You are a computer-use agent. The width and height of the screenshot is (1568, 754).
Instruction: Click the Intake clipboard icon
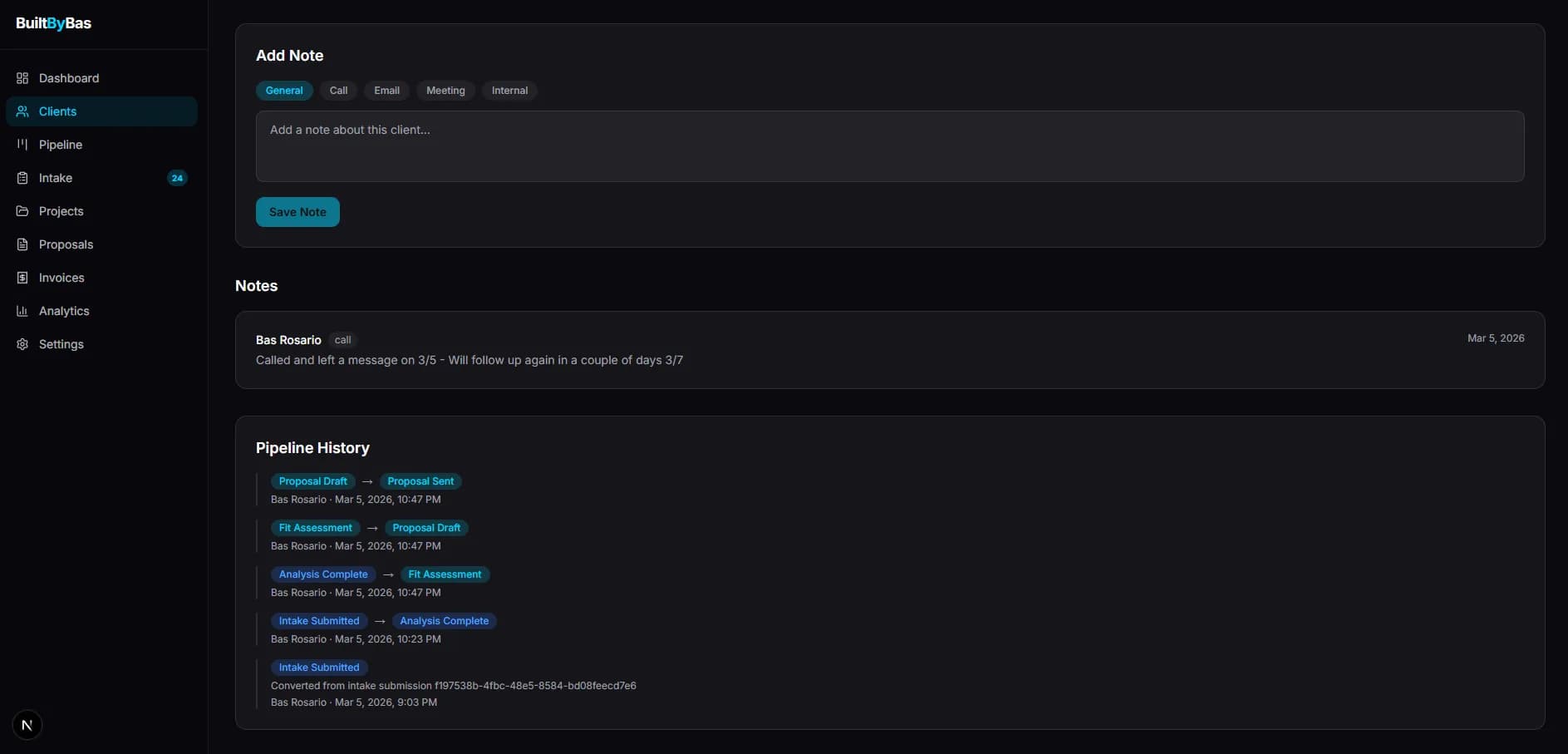click(22, 178)
